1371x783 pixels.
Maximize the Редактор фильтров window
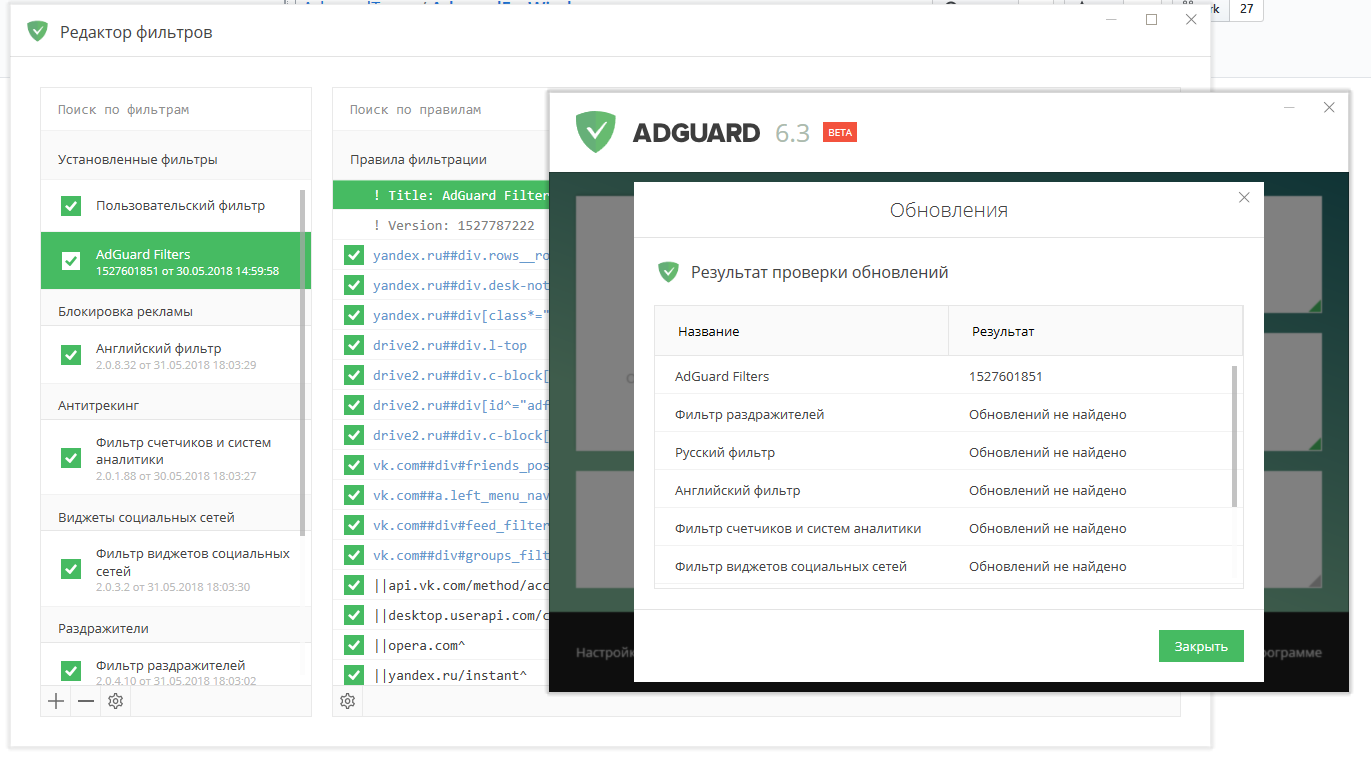tap(1151, 20)
